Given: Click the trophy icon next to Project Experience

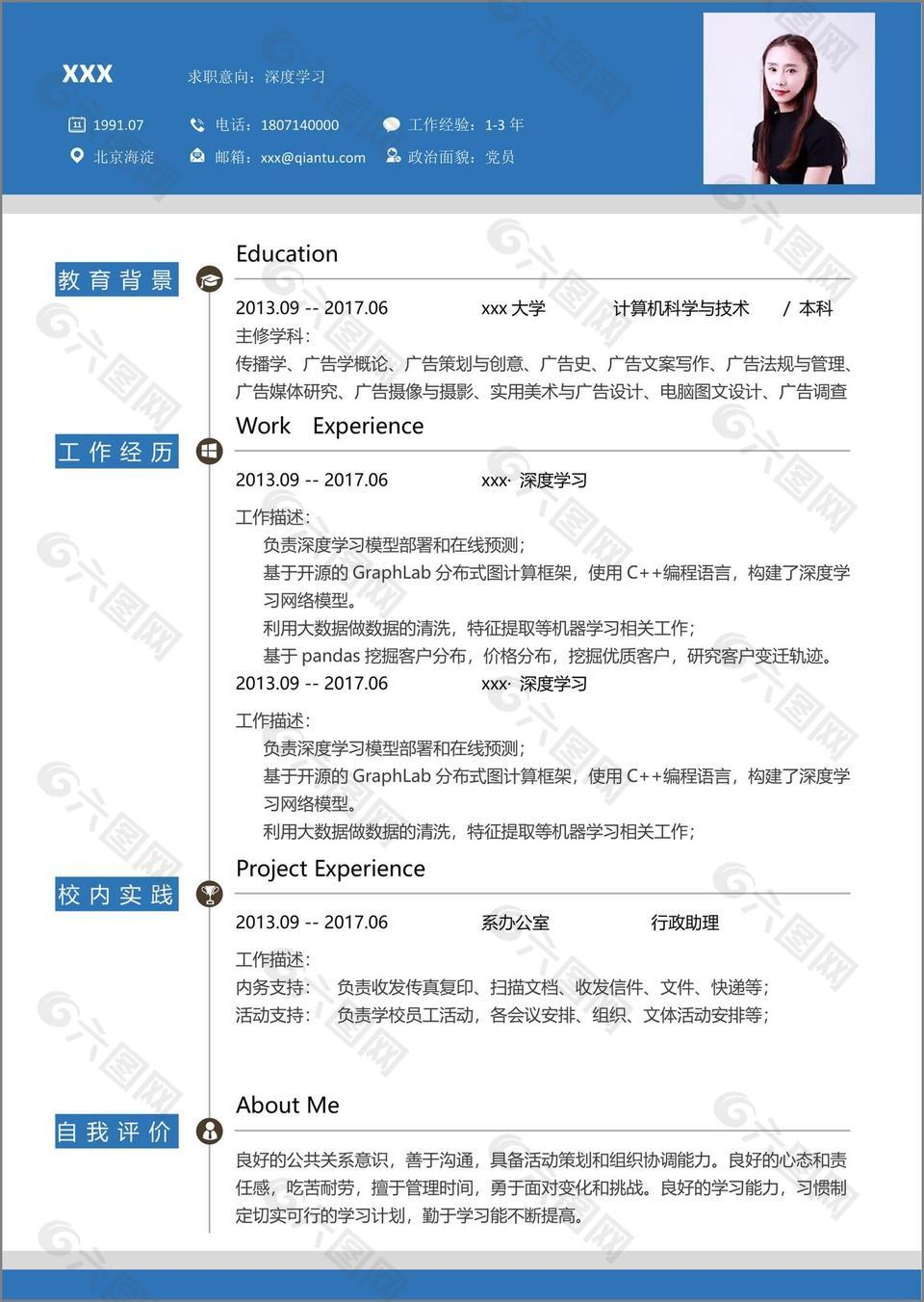Looking at the screenshot, I should (210, 893).
